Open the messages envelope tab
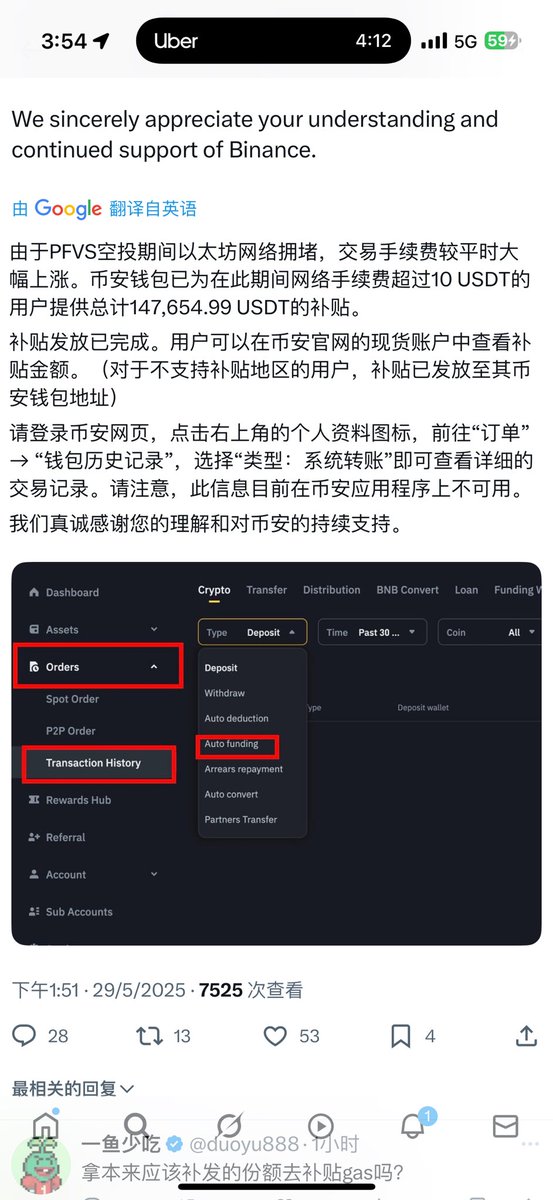This screenshot has width=553, height=1200. (x=506, y=1127)
